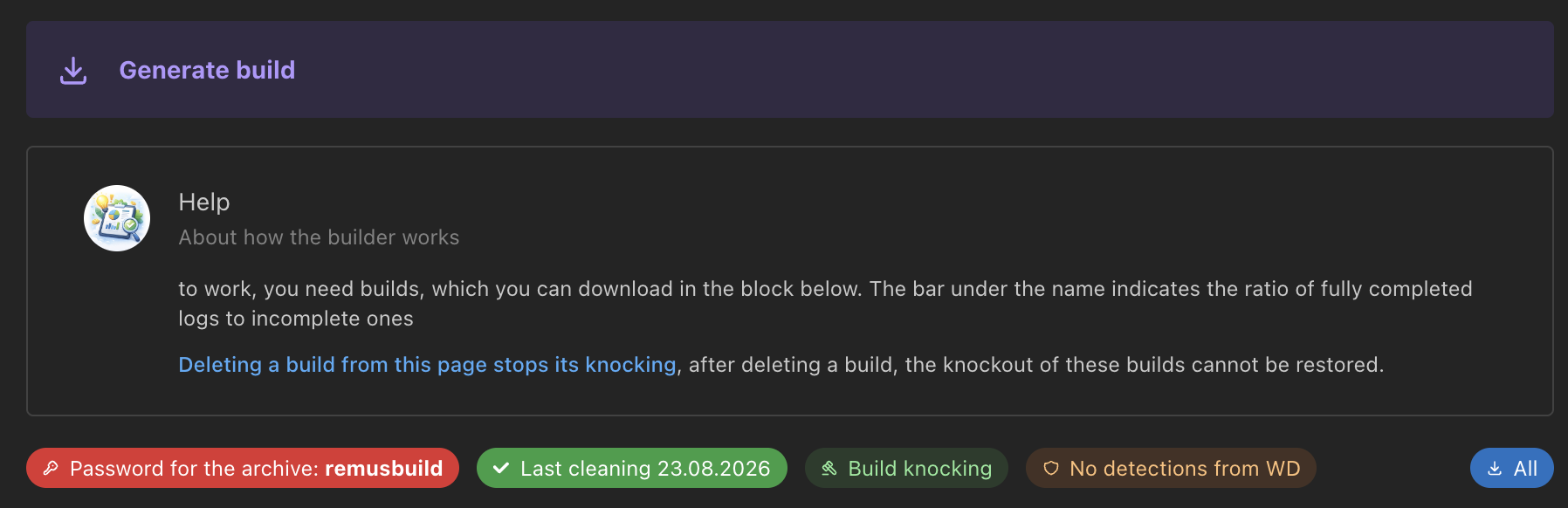Select the date 23.08.2026 in the green badge
The image size is (1568, 508).
[x=713, y=469]
